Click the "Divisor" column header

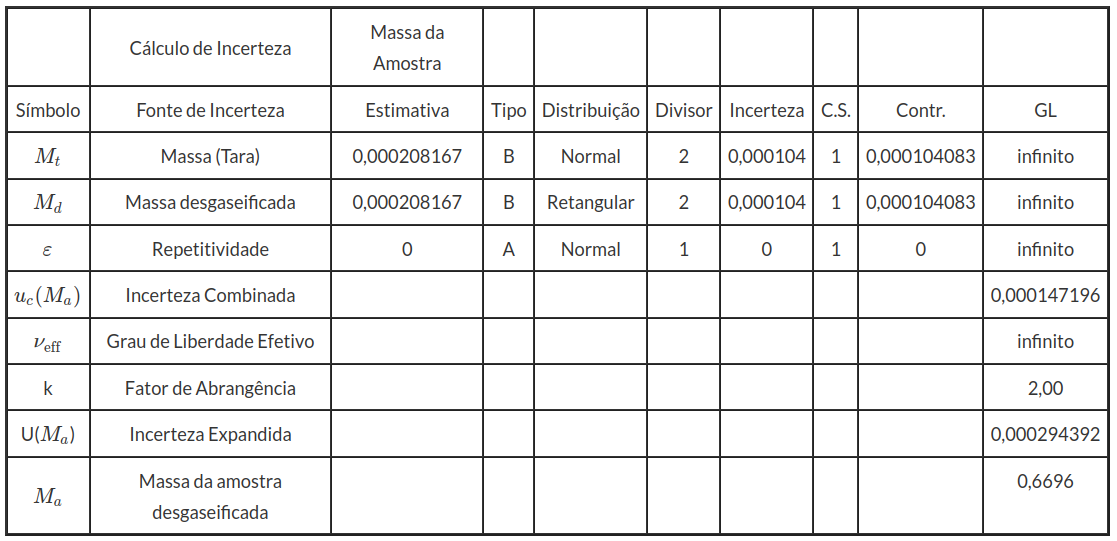click(x=683, y=111)
